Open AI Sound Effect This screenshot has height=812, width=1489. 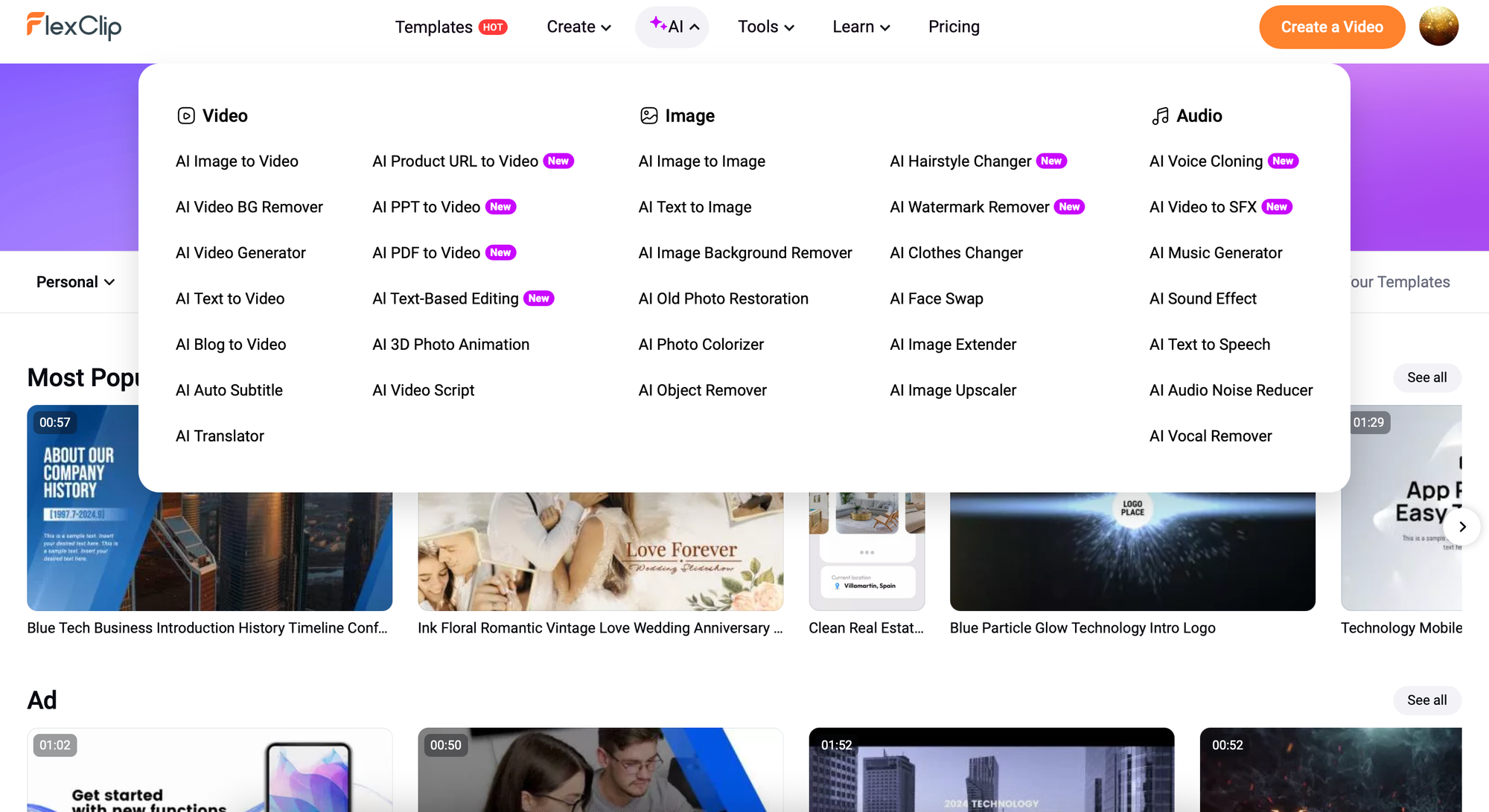click(1203, 298)
